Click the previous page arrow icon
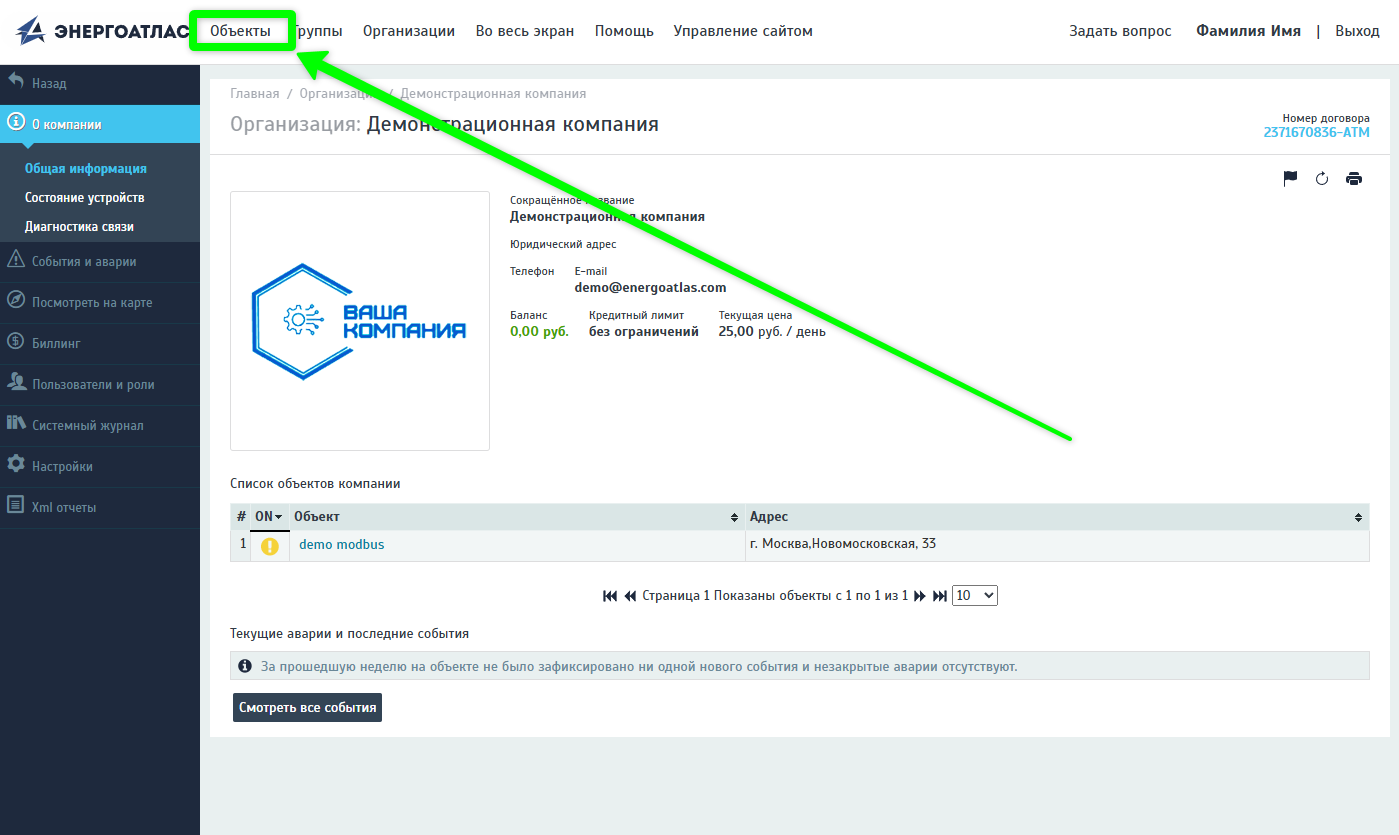This screenshot has width=1399, height=835. coord(630,596)
